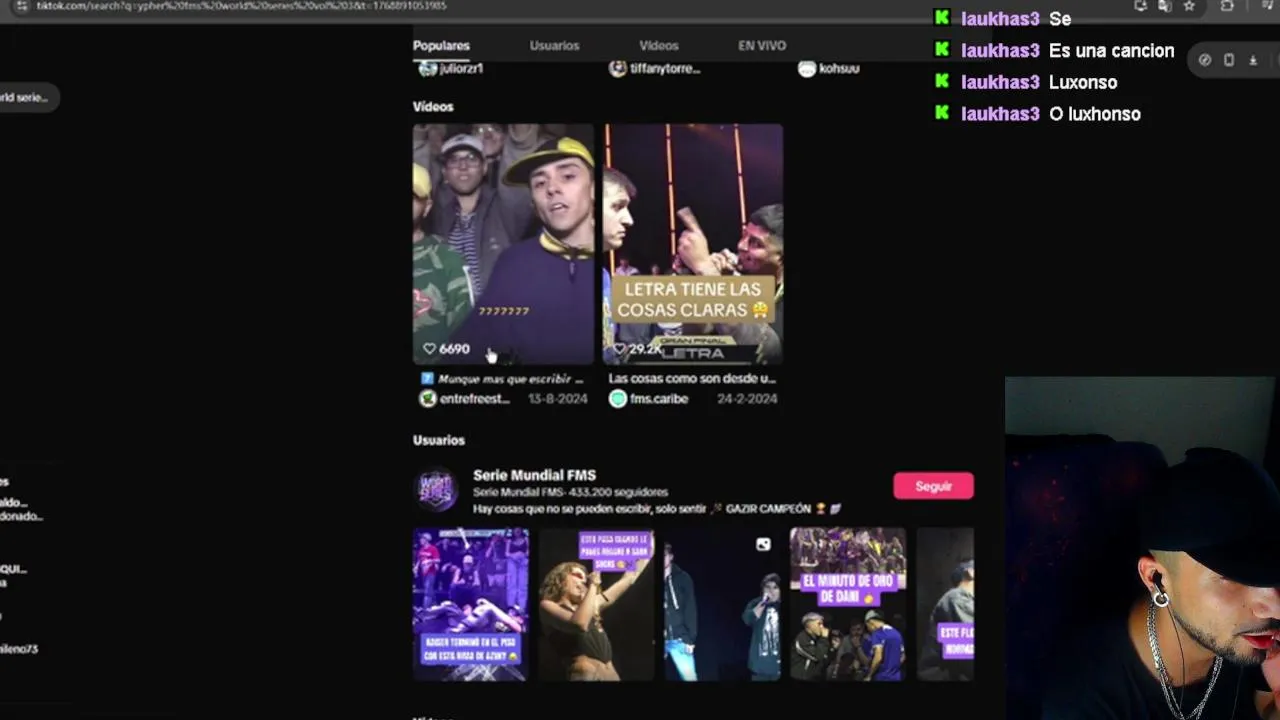Click the kohsuu user avatar
1280x720 pixels.
click(807, 69)
